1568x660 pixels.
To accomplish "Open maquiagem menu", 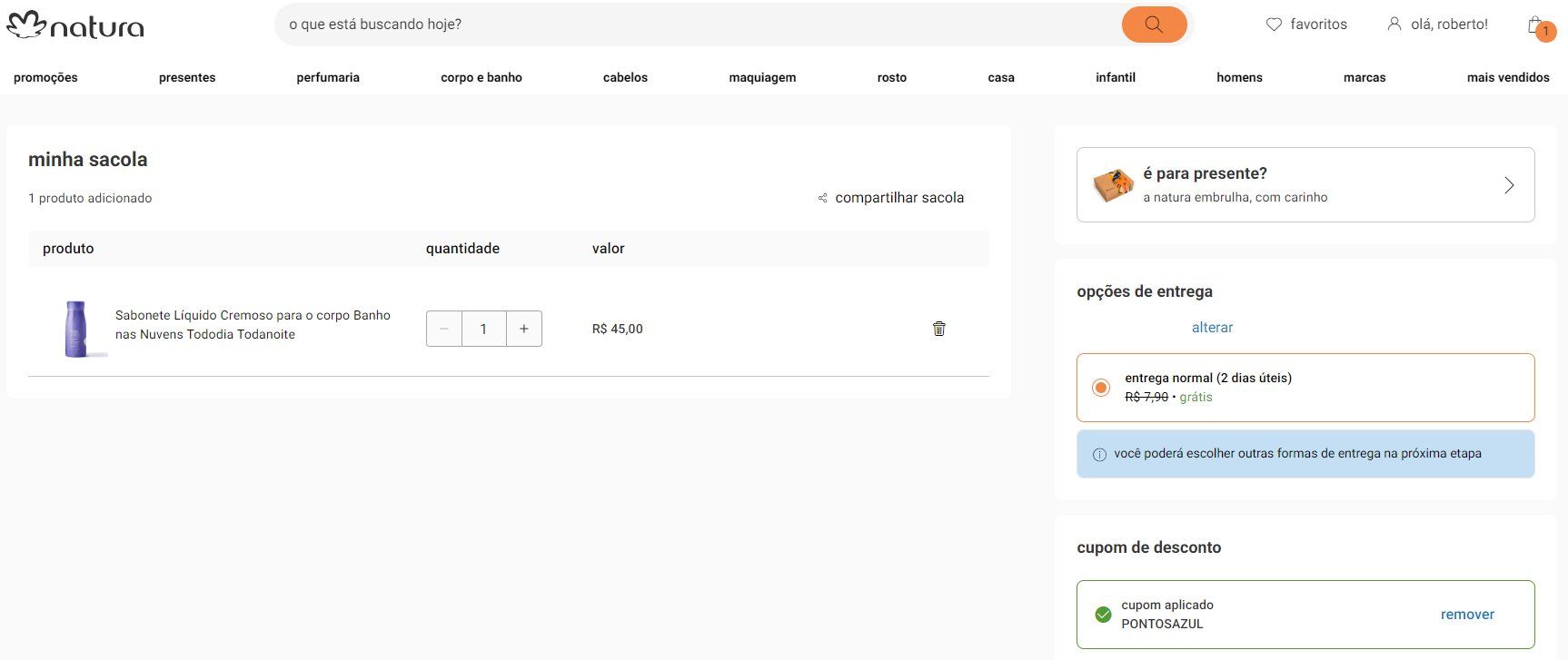I will click(762, 77).
